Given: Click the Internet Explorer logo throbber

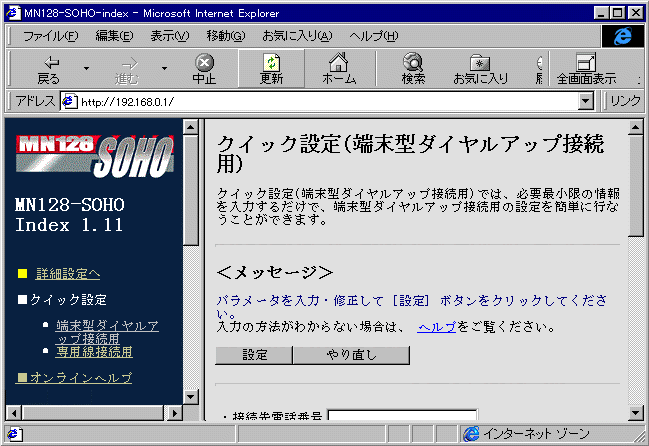Looking at the screenshot, I should pyautogui.click(x=623, y=36).
